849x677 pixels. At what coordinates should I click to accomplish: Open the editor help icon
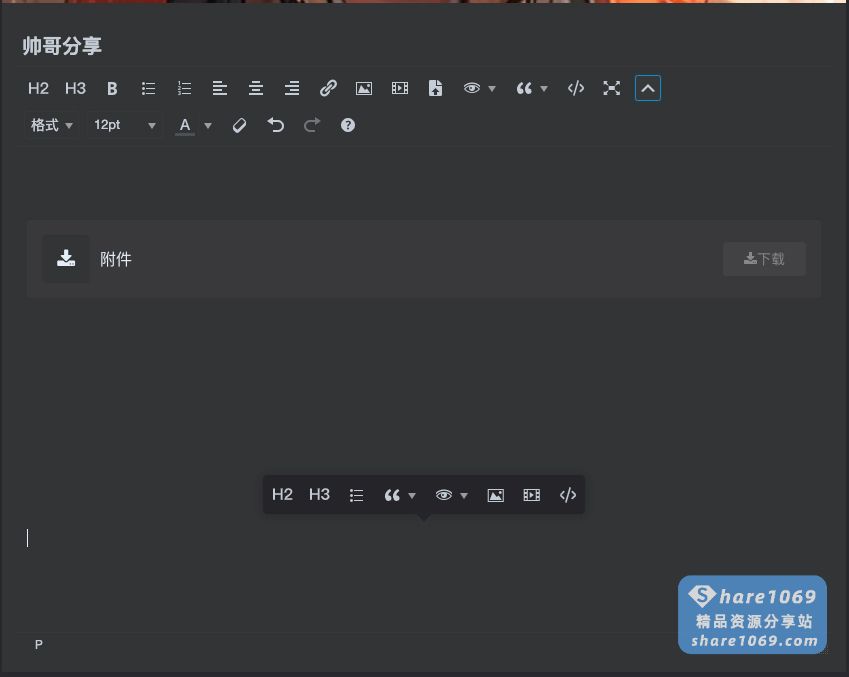point(347,125)
